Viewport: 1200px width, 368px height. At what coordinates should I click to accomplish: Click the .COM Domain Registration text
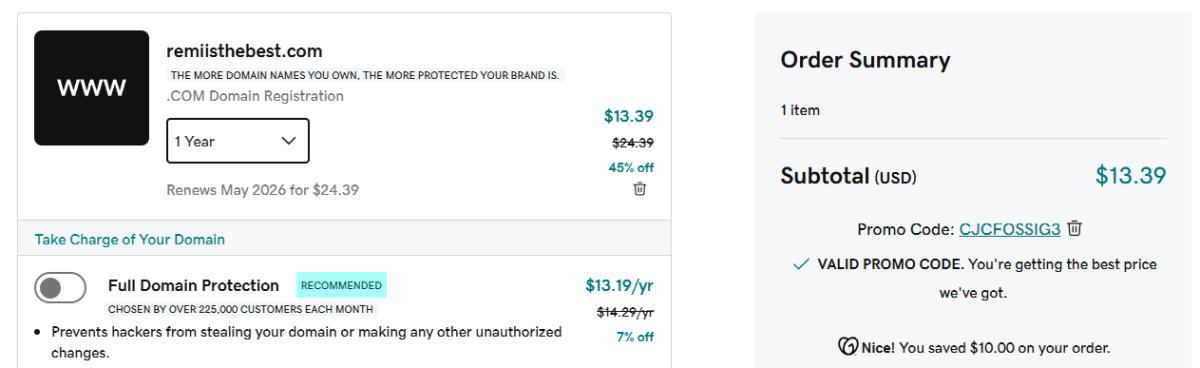[255, 96]
